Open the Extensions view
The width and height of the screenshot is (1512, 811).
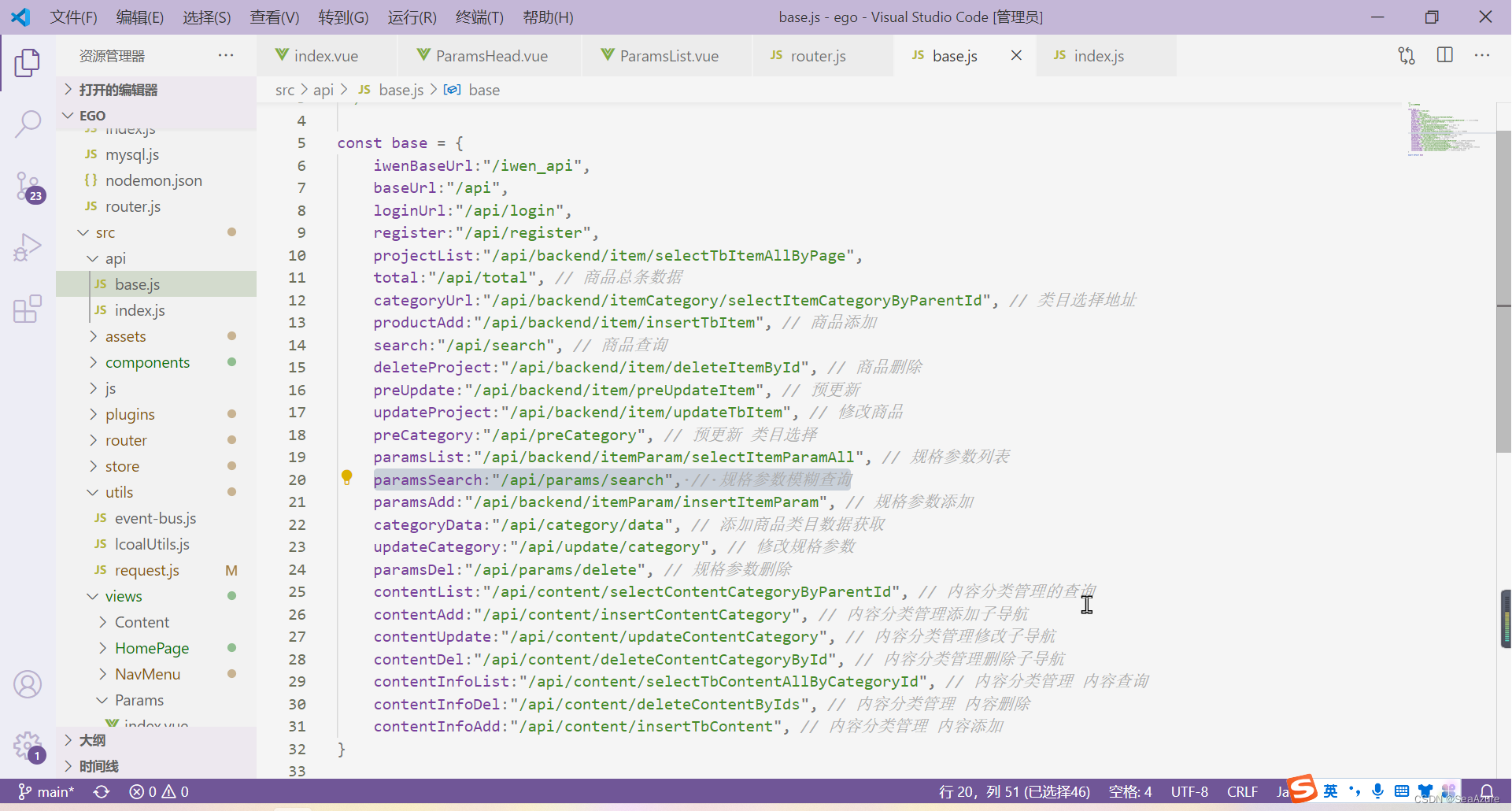(28, 309)
